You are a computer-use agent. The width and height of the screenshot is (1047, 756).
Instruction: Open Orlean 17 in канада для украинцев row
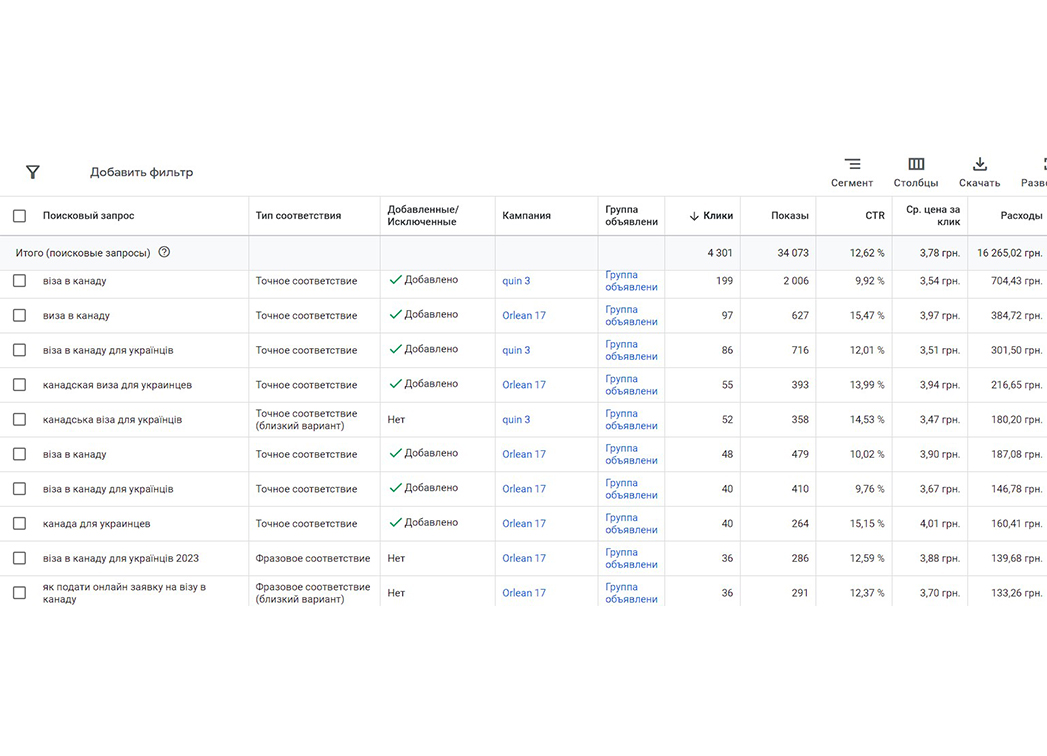[x=524, y=524]
